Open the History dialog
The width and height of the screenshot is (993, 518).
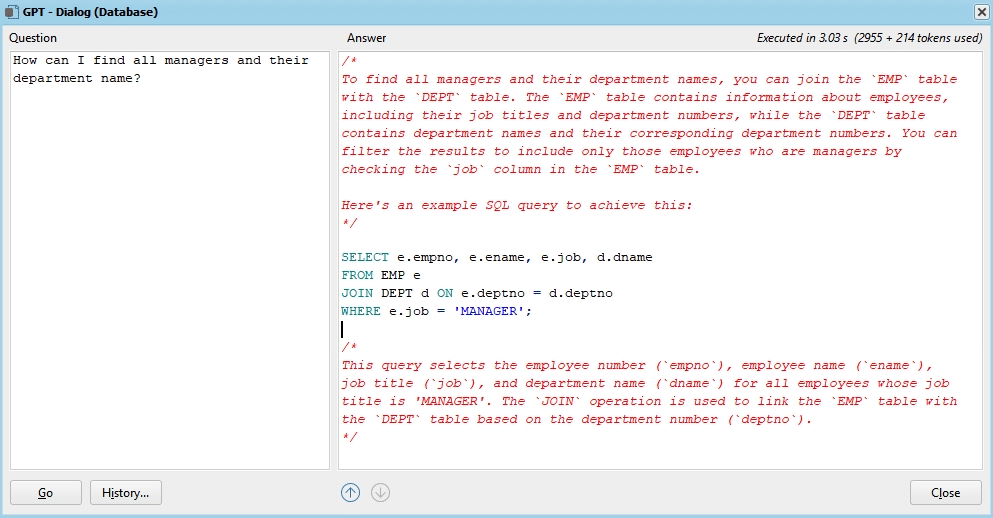coord(125,493)
